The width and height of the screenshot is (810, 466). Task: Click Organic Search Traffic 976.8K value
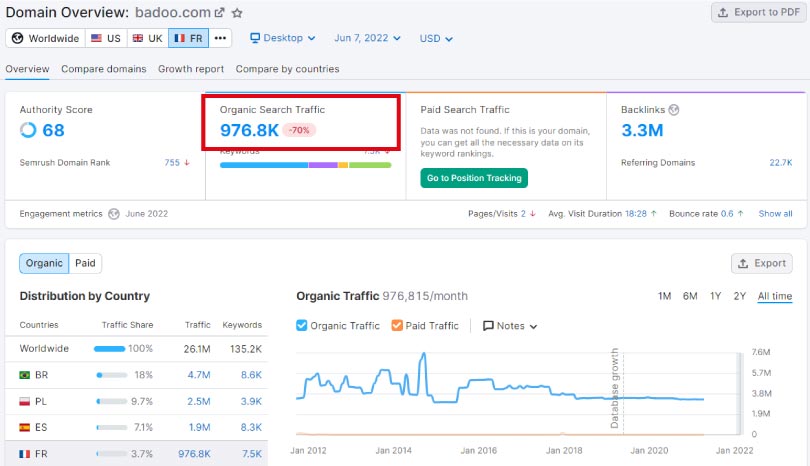coord(249,130)
